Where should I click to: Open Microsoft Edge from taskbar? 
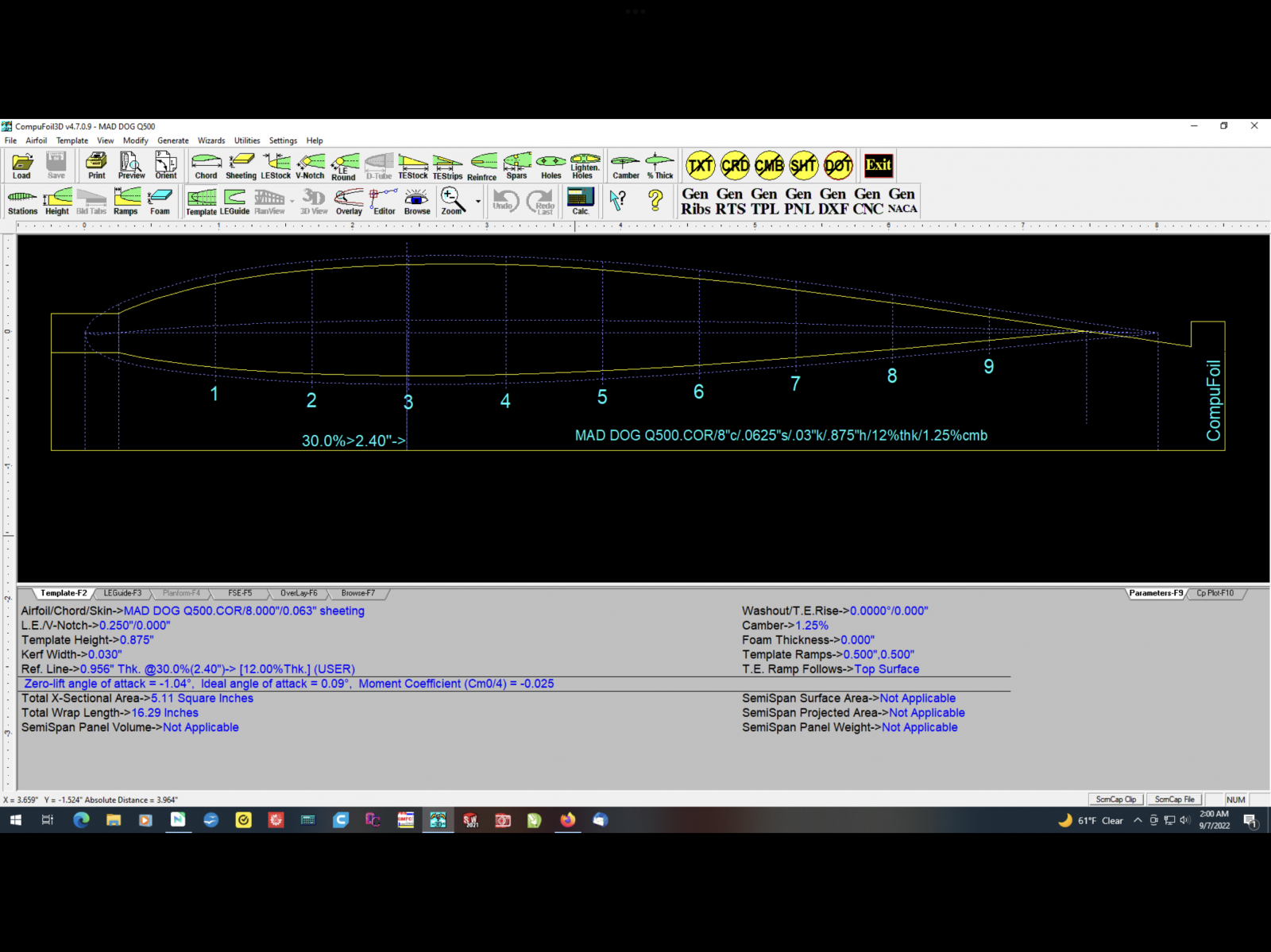81,820
